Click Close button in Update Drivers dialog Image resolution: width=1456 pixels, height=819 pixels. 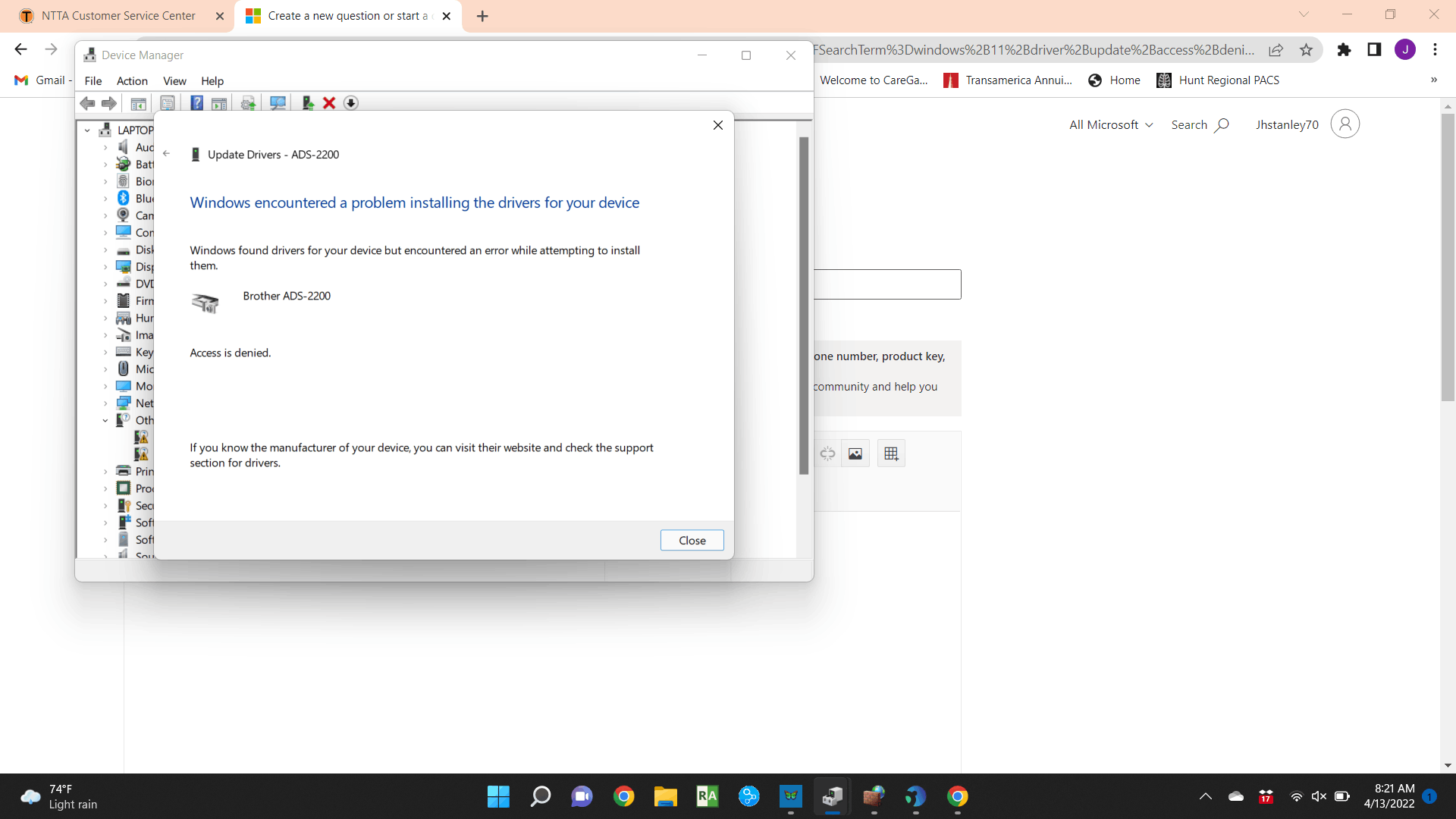click(692, 540)
